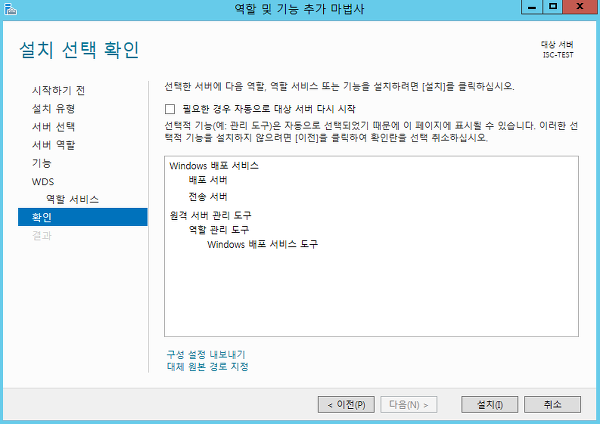600x424 pixels.
Task: Select 역할 관리 도구 entry
Action: point(219,230)
